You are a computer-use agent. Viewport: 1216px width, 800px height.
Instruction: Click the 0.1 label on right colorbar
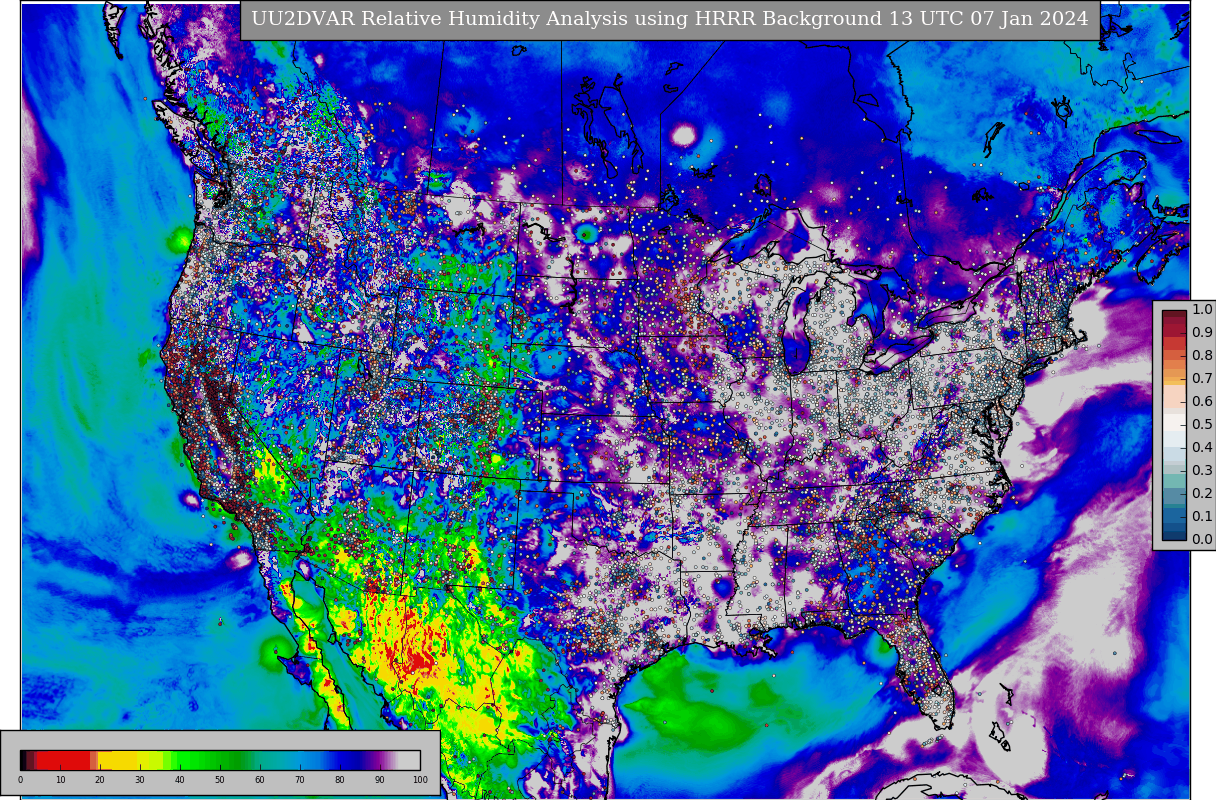click(1202, 517)
